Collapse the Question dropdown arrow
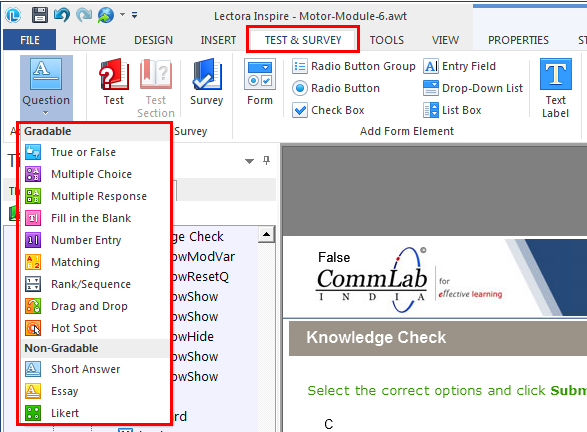 click(x=46, y=113)
